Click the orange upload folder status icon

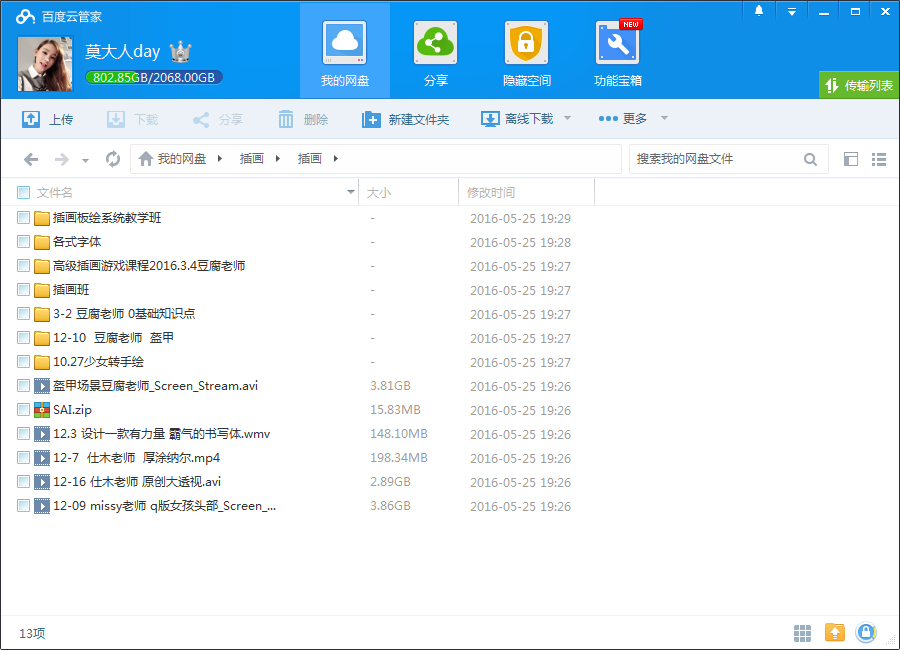pos(835,633)
